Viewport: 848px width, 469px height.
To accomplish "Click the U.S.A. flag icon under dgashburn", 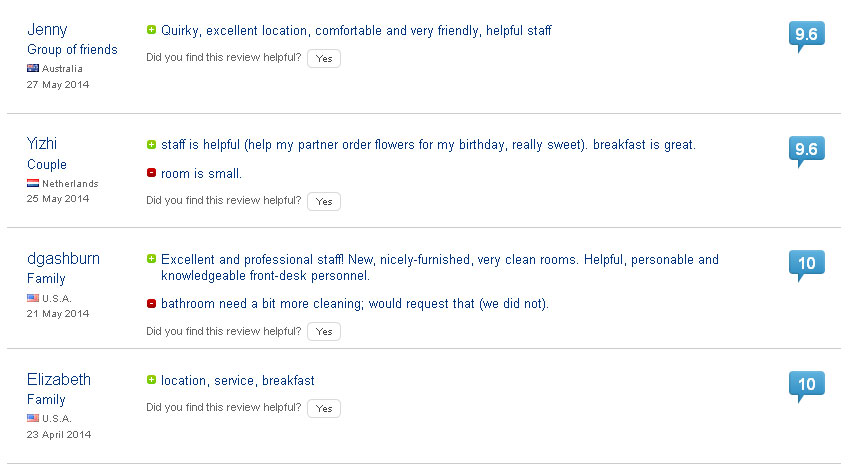I will point(32,298).
